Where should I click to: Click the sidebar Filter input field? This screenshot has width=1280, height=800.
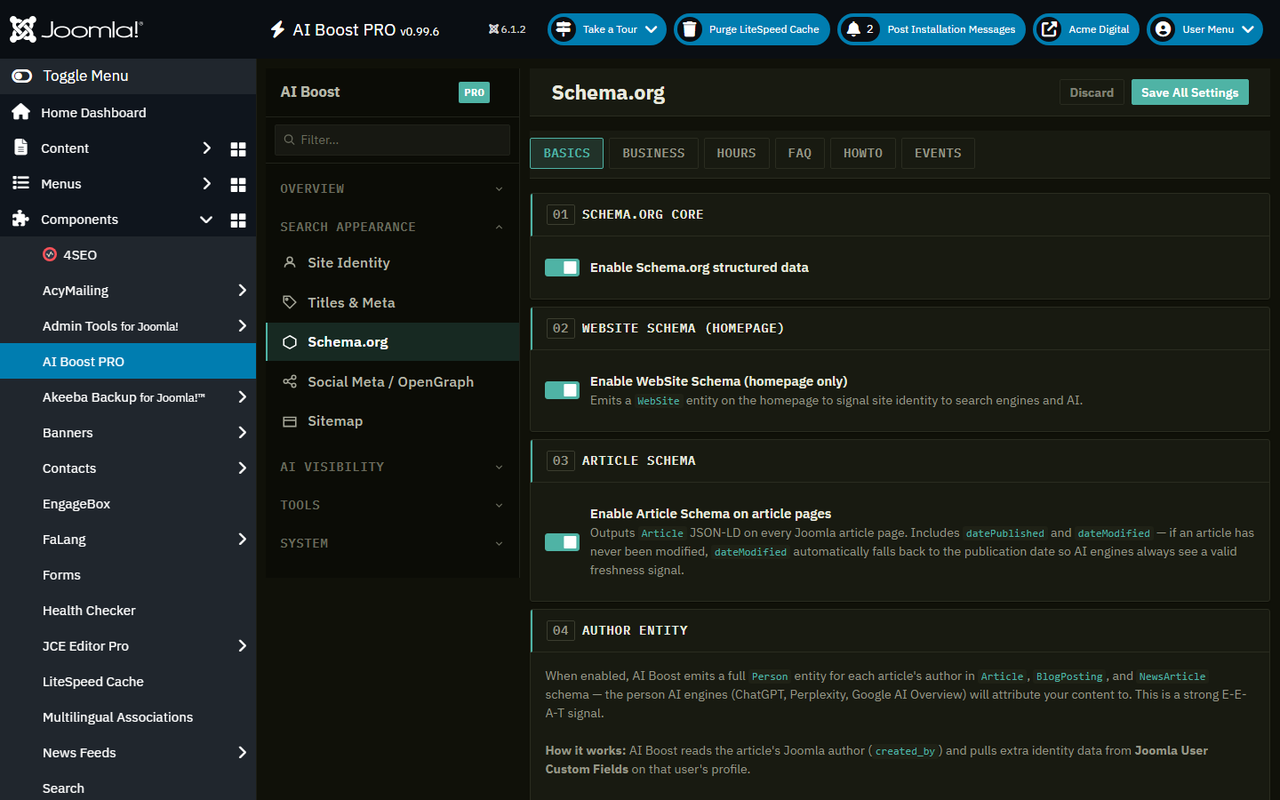click(x=392, y=140)
